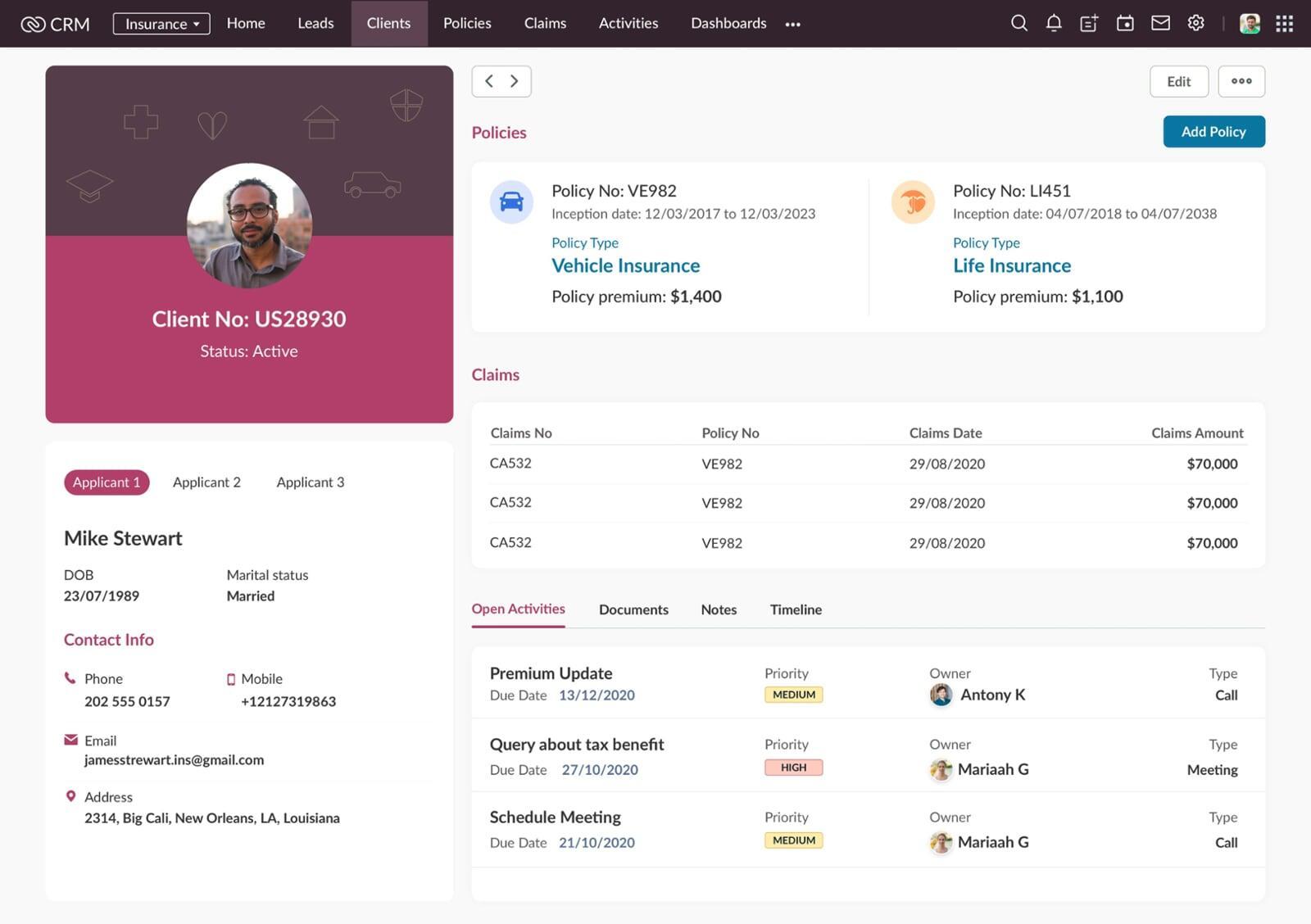This screenshot has width=1311, height=924.
Task: Click email jamesstrewart.ins@gmail.com
Action: pos(174,759)
